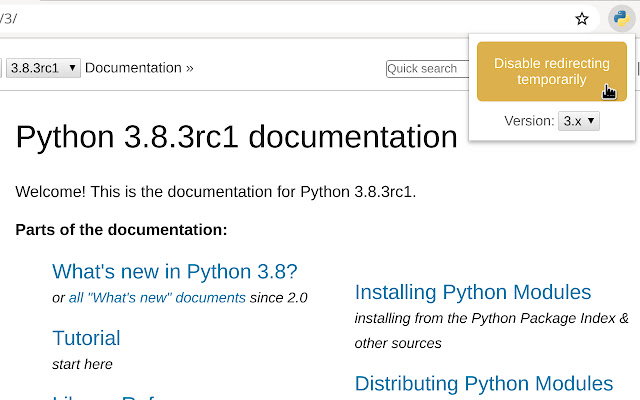This screenshot has width=640, height=400.
Task: Click the Python extension icon
Action: click(x=621, y=18)
